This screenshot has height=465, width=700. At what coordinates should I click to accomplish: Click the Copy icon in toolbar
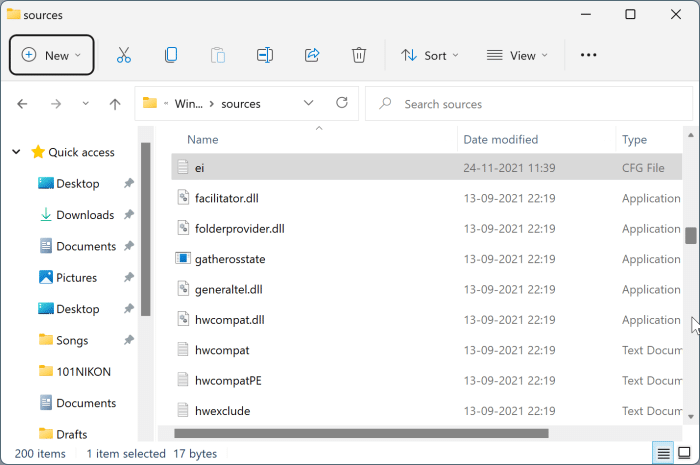[x=171, y=55]
